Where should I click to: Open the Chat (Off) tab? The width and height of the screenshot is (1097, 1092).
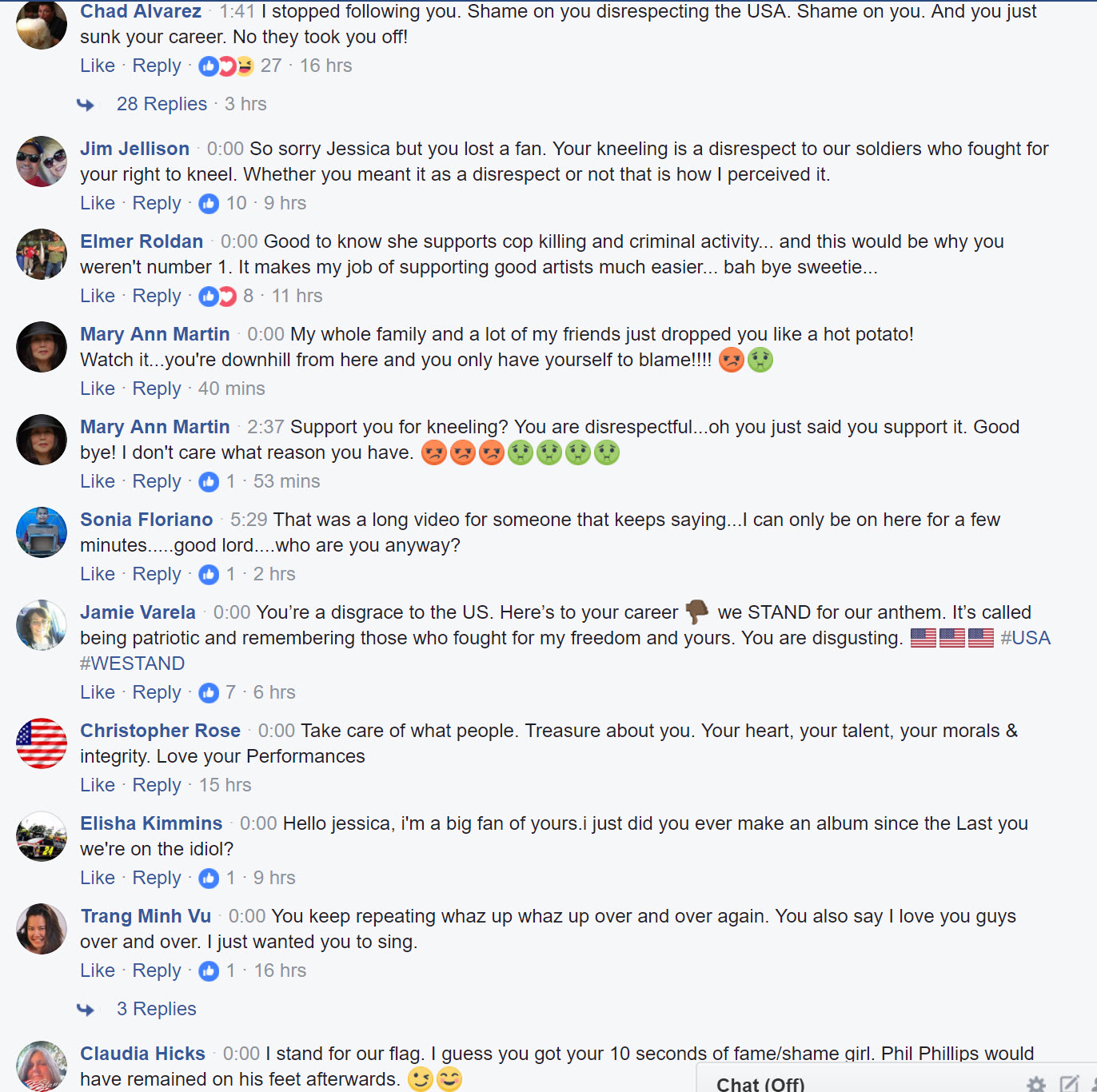coord(760,1084)
